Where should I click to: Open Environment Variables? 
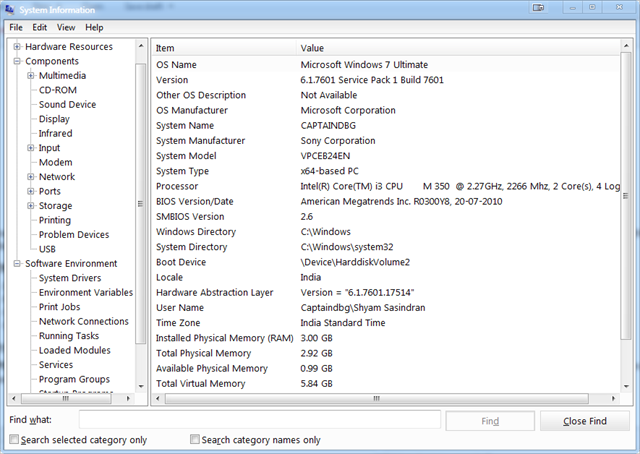click(86, 292)
